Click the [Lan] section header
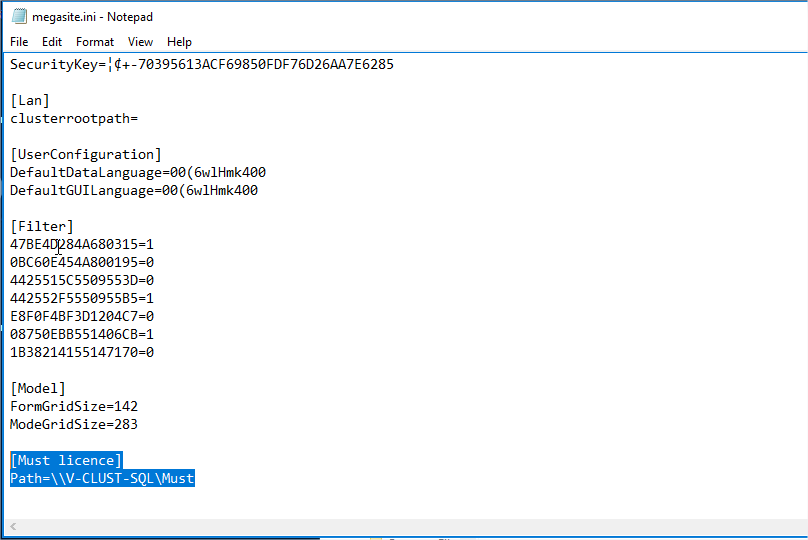Viewport: 808px width, 540px height. pyautogui.click(x=30, y=100)
